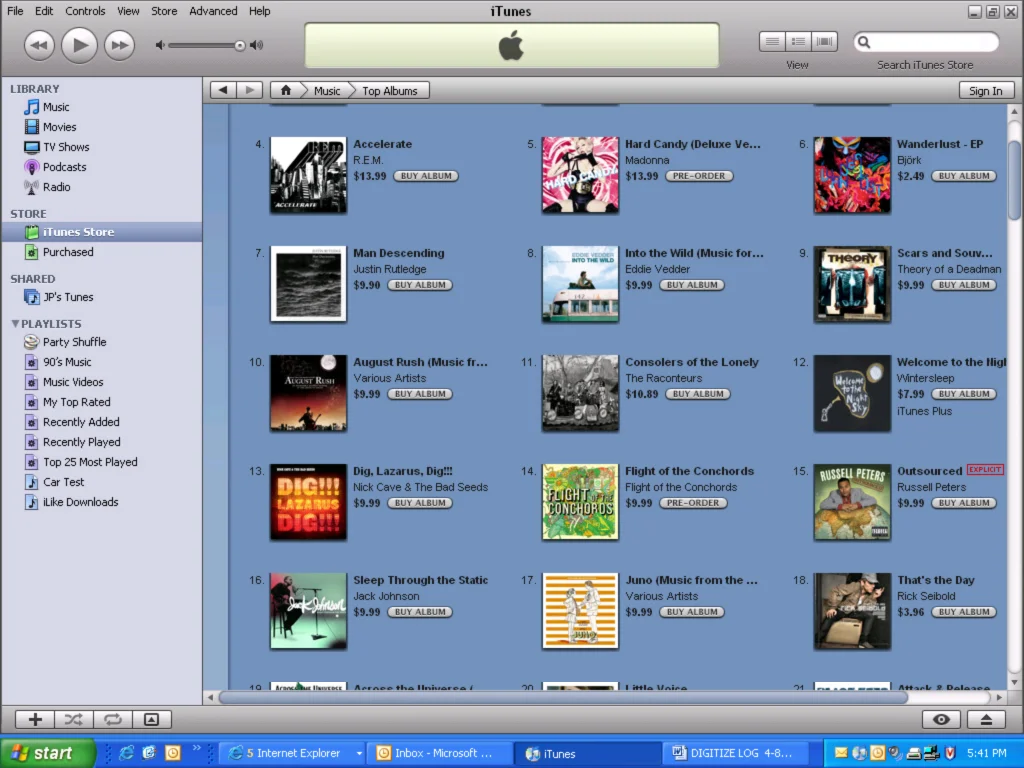The height and width of the screenshot is (768, 1024).
Task: Buy the Accelerate album by R.E.M.
Action: point(426,176)
